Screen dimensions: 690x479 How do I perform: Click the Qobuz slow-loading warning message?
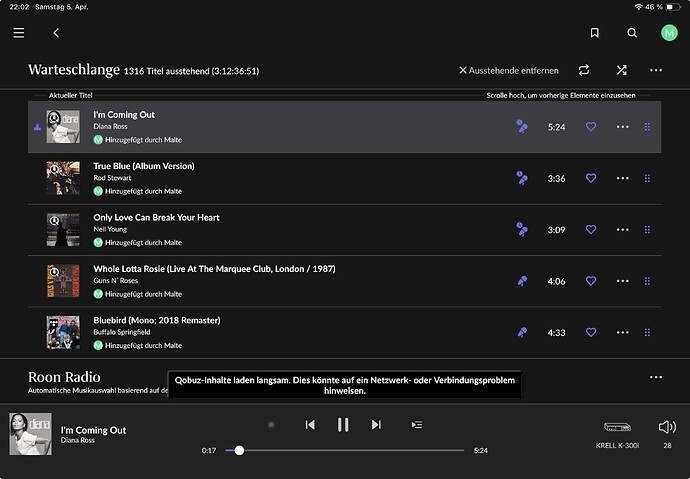(345, 385)
